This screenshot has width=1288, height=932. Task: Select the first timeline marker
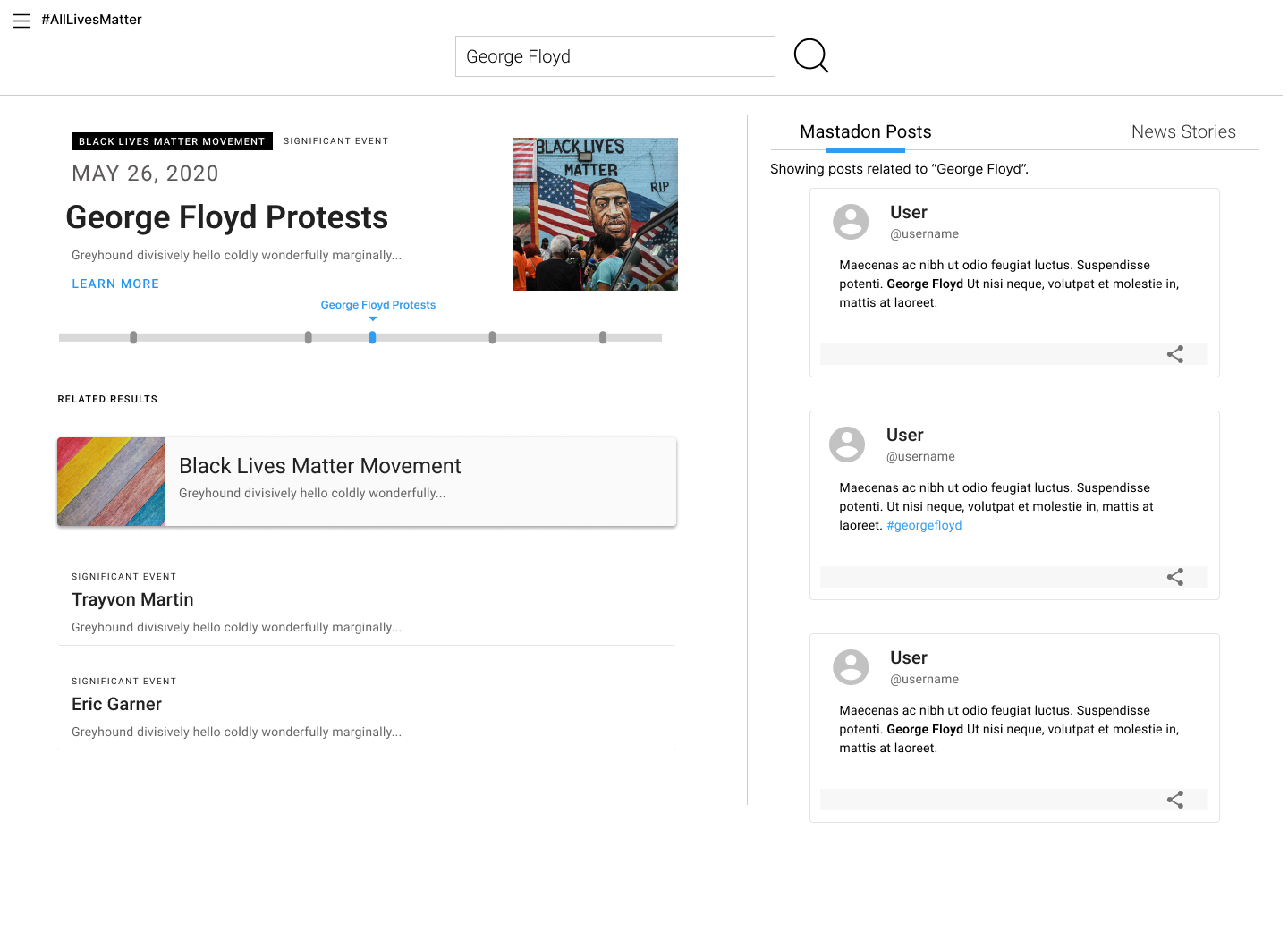point(133,337)
